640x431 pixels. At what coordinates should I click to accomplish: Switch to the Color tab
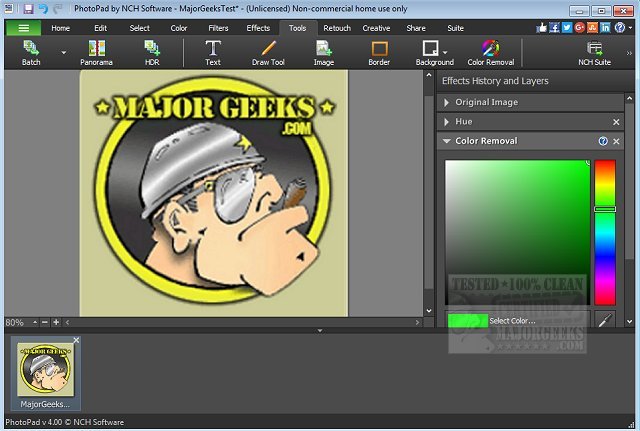[179, 28]
